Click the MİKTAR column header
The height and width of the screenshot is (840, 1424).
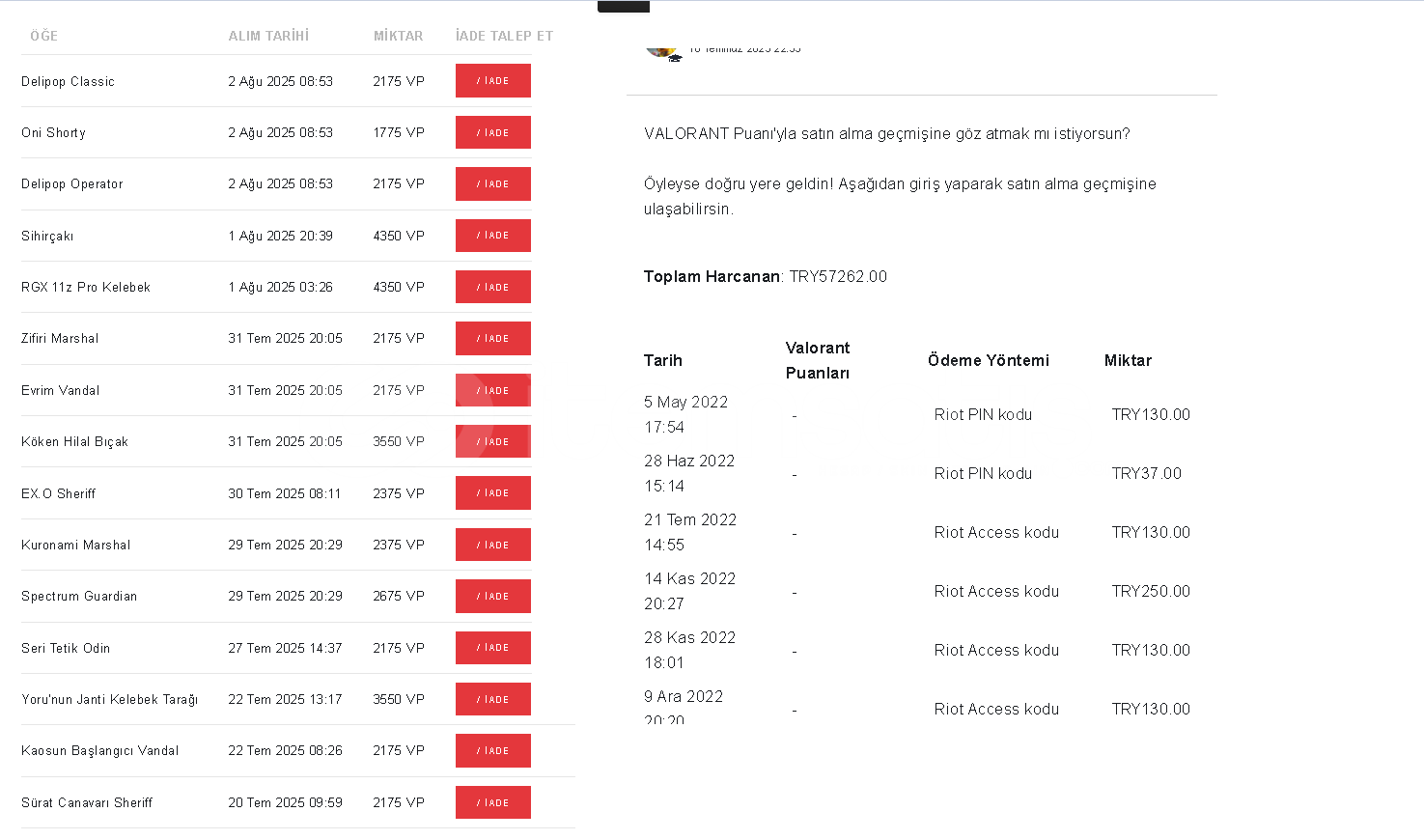click(x=398, y=36)
